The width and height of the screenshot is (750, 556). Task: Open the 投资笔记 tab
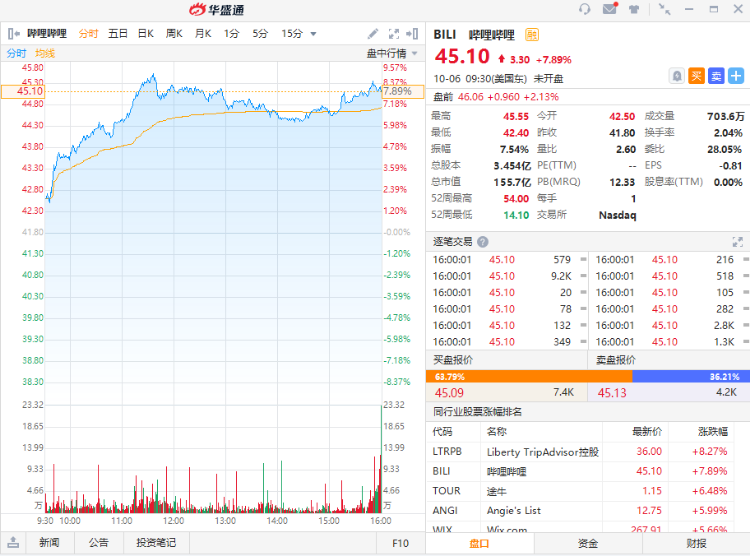click(x=156, y=543)
